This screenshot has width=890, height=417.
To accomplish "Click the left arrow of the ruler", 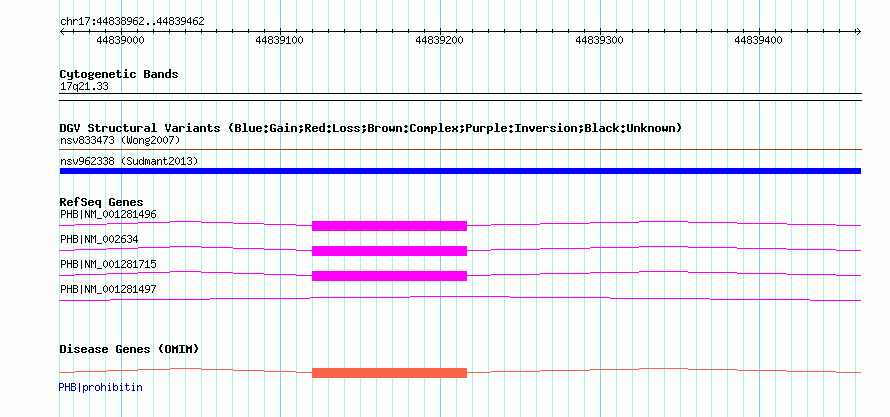I will 62,32.
